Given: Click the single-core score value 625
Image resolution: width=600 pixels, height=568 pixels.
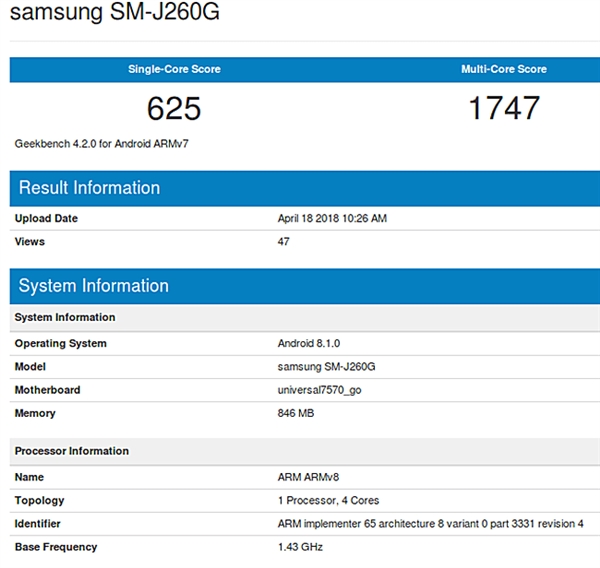Looking at the screenshot, I should pos(174,108).
